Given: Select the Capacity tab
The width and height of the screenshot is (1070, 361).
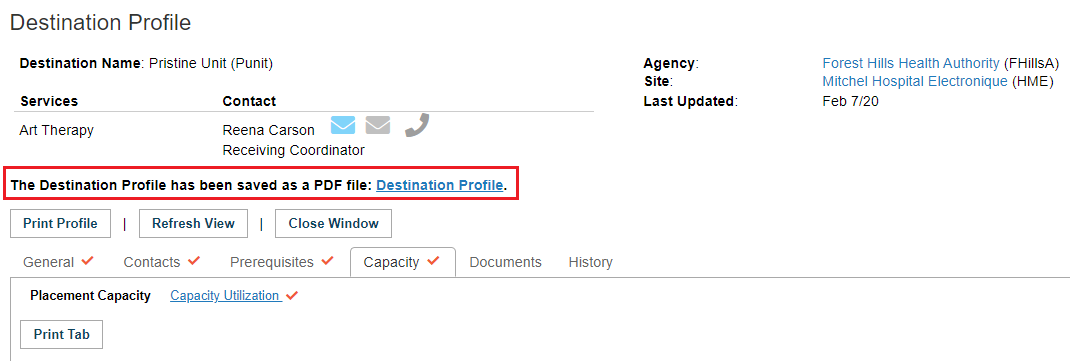Looking at the screenshot, I should (402, 262).
